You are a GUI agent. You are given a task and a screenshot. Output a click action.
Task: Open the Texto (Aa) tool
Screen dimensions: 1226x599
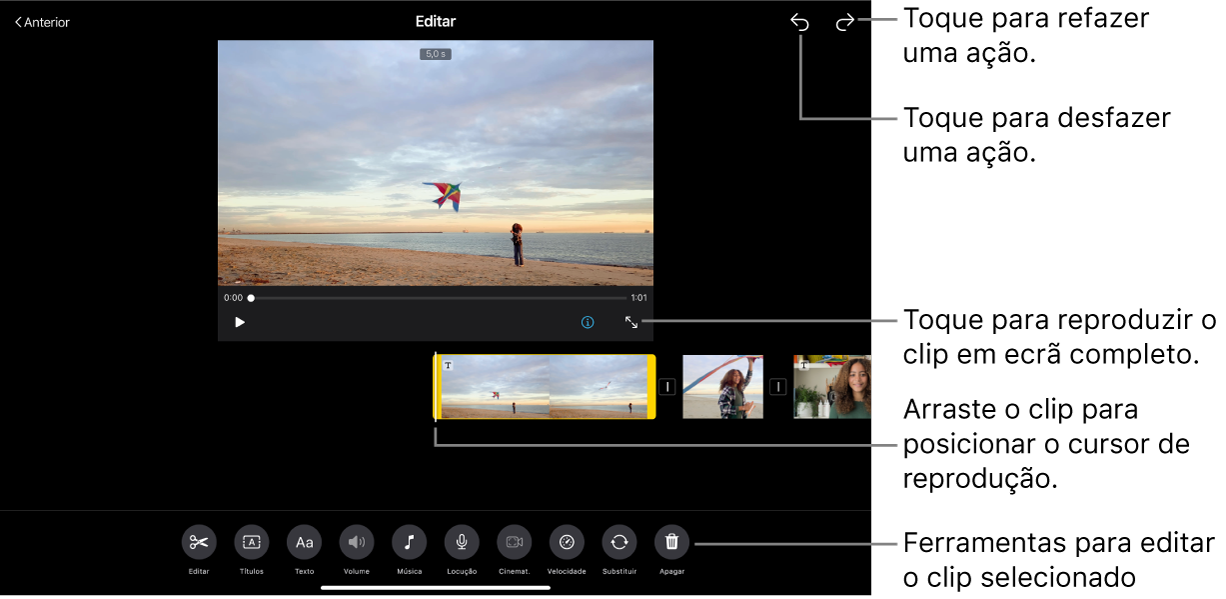304,542
